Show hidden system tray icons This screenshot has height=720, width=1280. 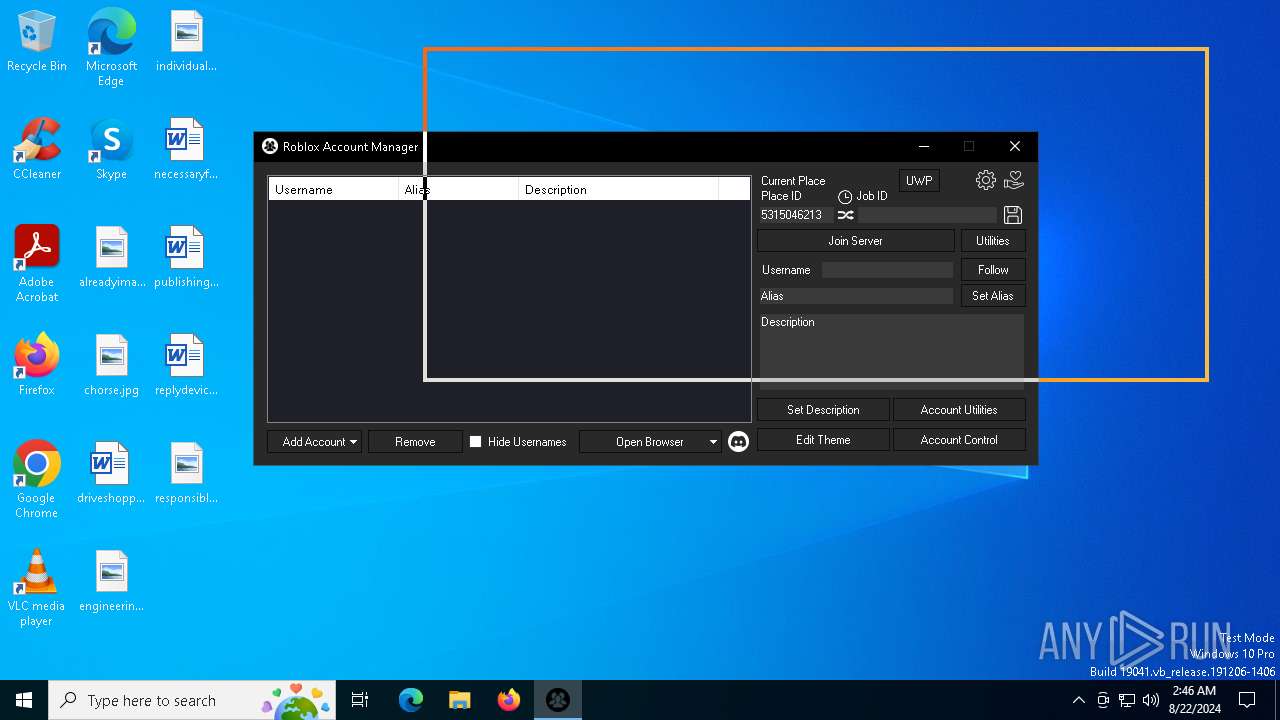click(x=1078, y=700)
